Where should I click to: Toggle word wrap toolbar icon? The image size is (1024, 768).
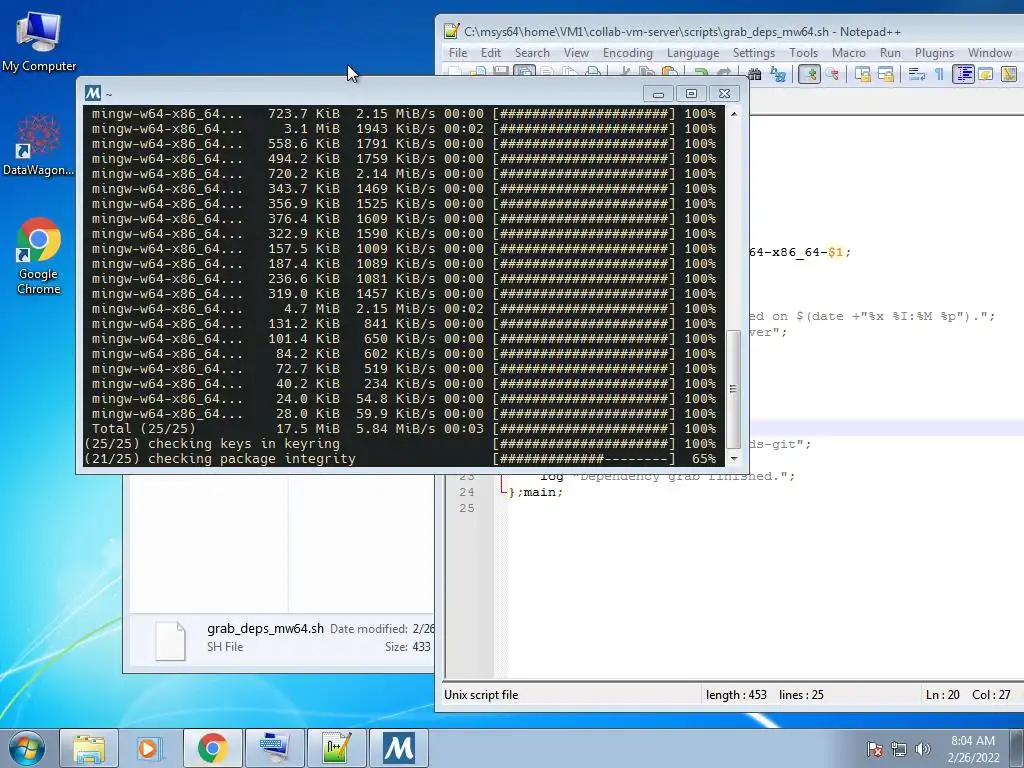tap(916, 74)
